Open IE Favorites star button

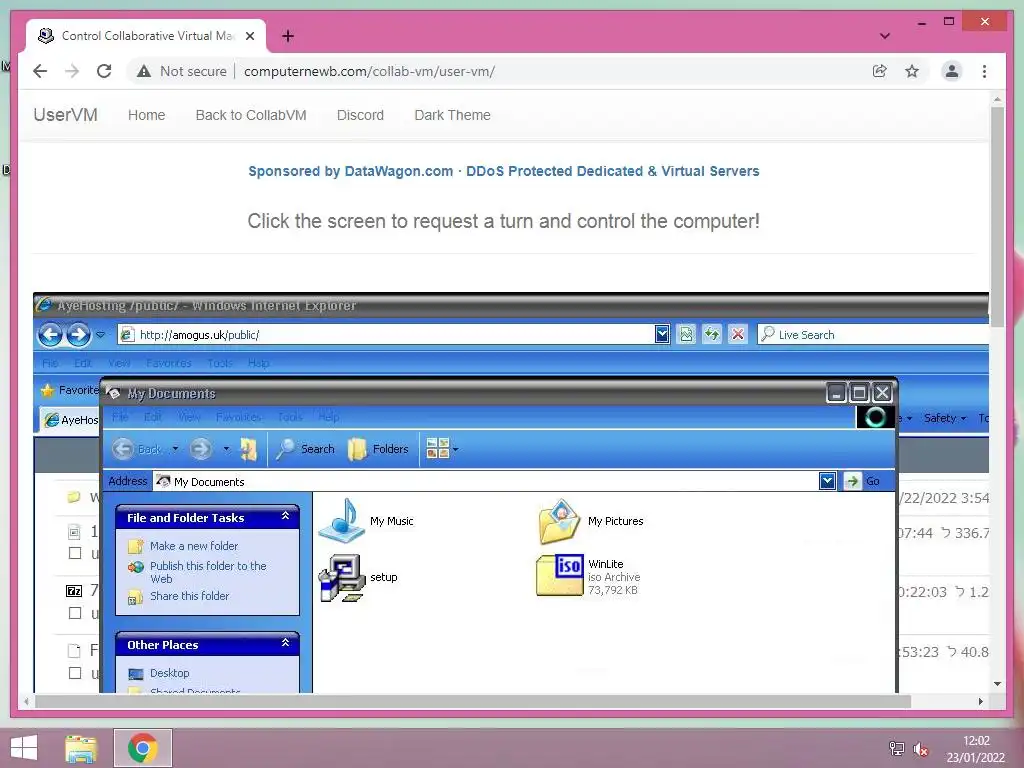point(69,390)
